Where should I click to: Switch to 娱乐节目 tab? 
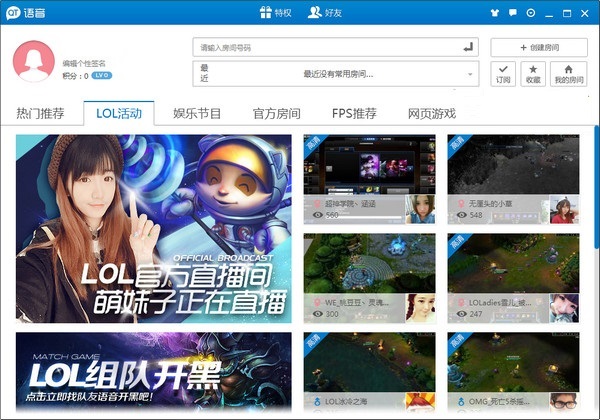[x=197, y=113]
